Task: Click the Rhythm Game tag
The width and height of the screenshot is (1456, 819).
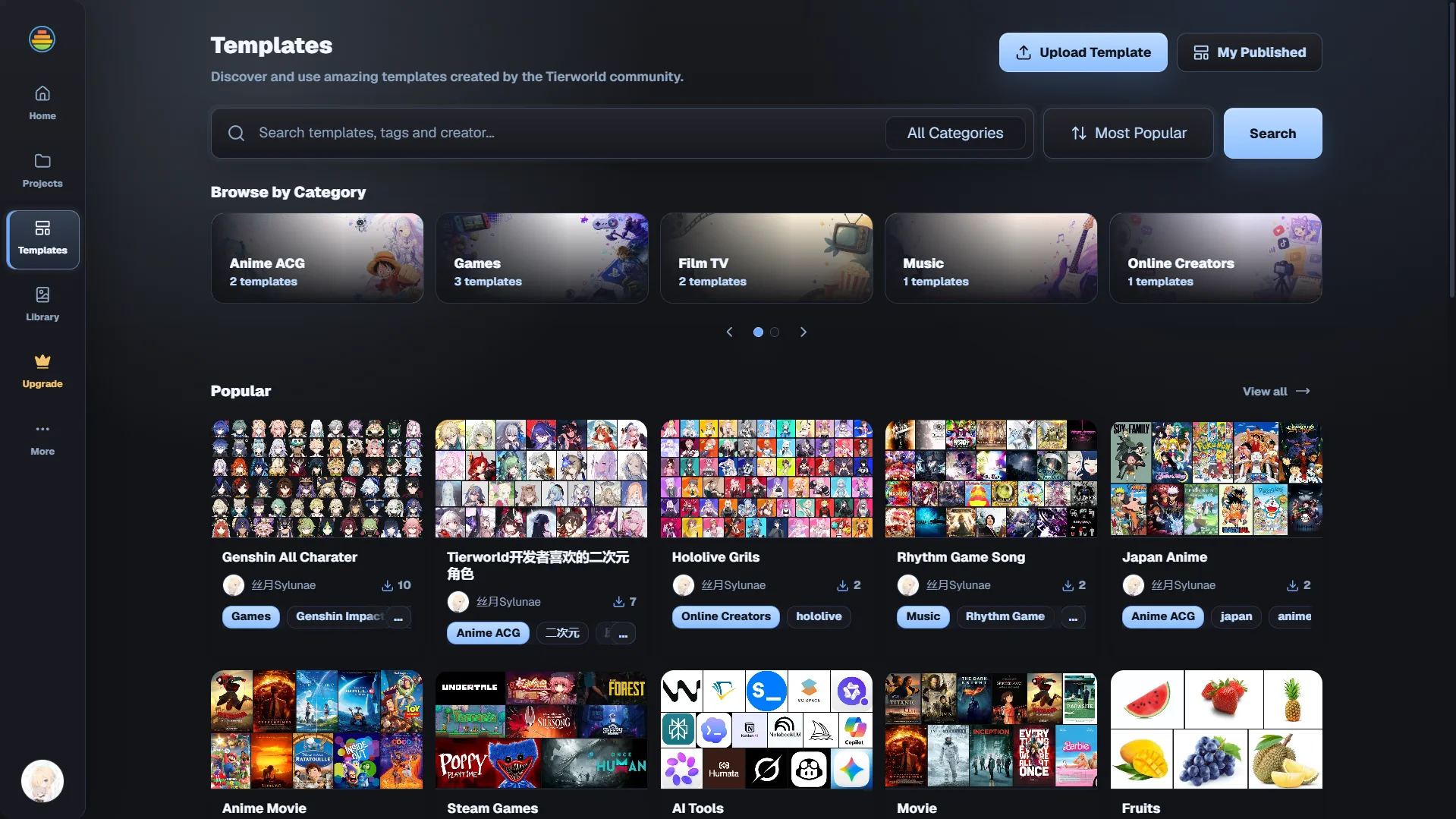Action: (x=1005, y=616)
